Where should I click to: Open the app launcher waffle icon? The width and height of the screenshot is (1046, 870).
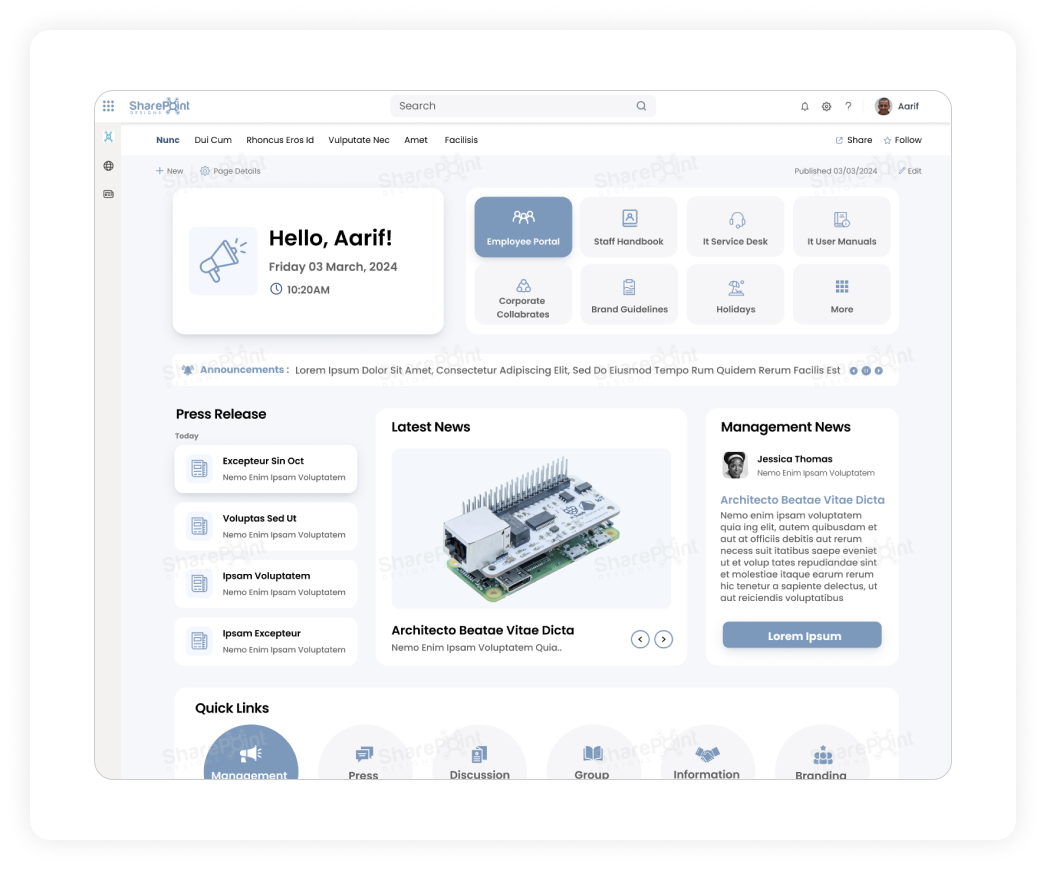pos(108,105)
